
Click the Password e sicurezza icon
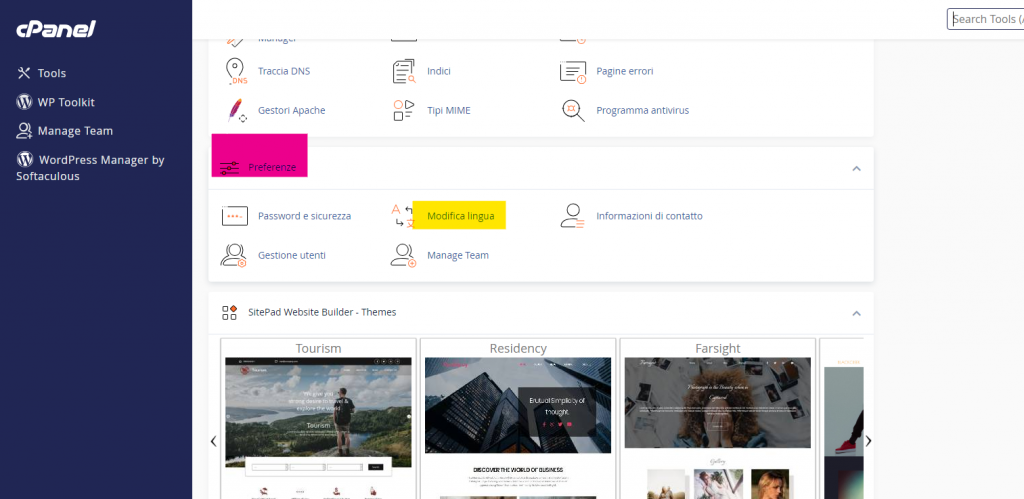coord(234,216)
